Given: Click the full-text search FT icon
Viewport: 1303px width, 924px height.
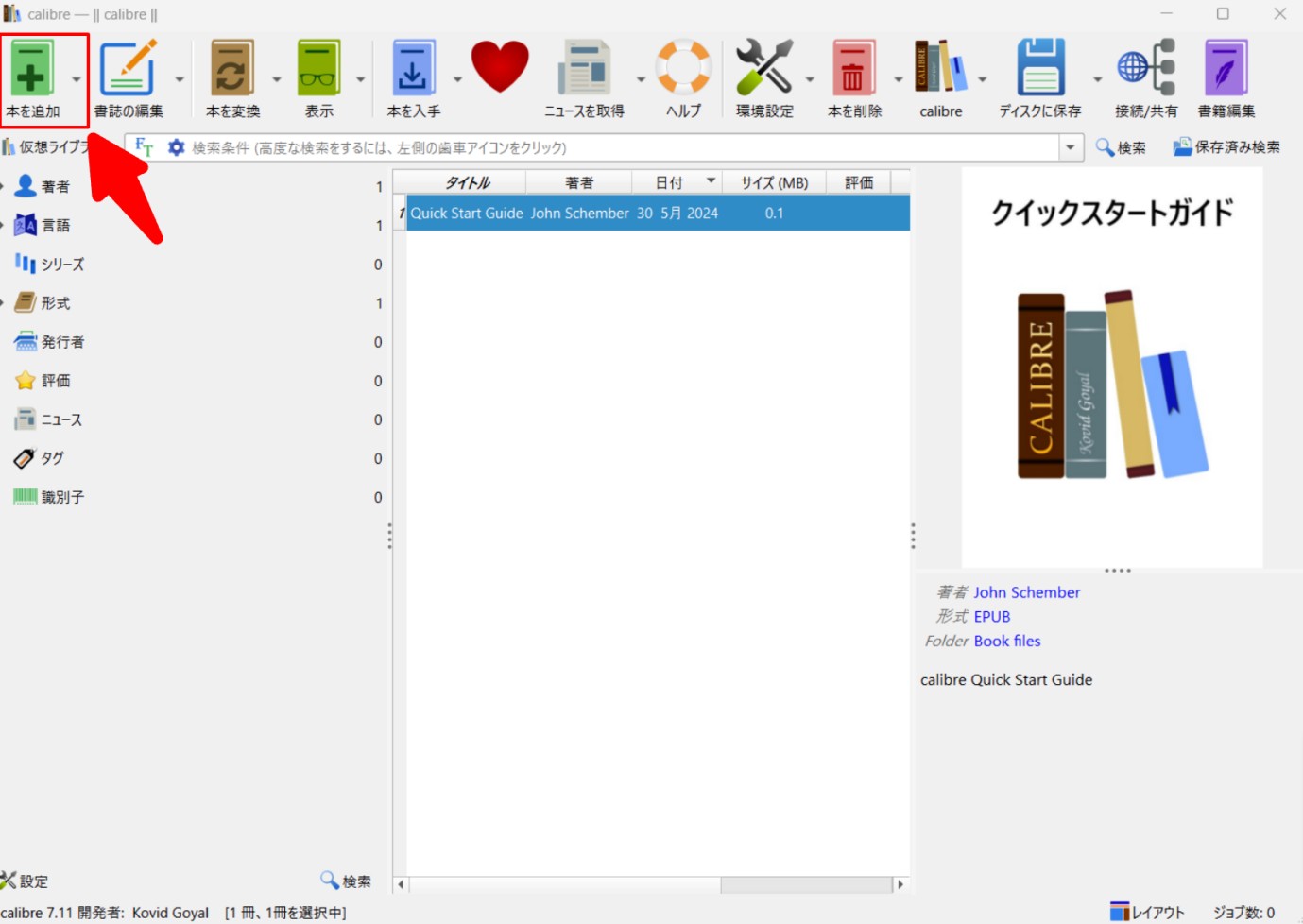Looking at the screenshot, I should [144, 147].
